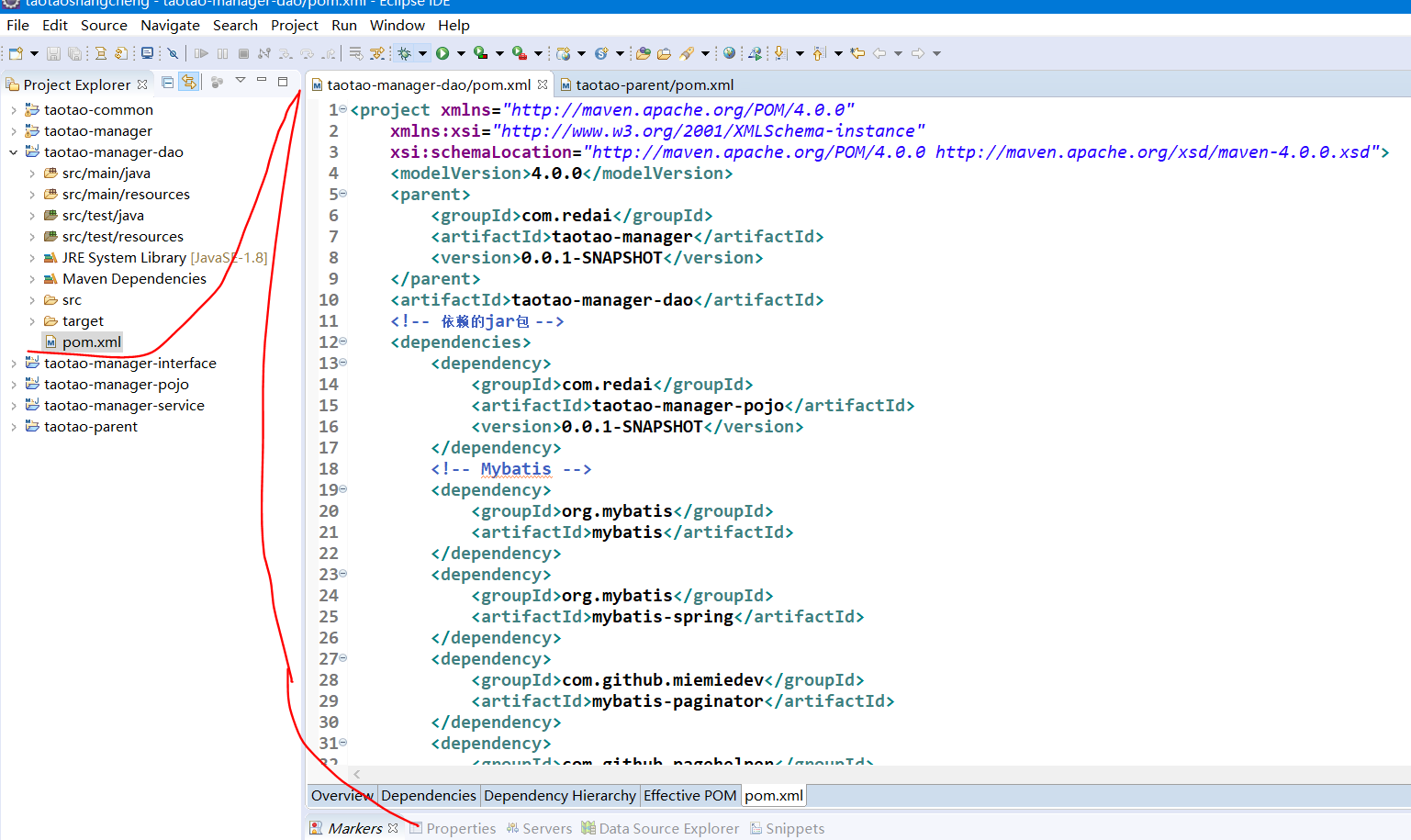Click the Next Annotation down-arrow icon

(780, 53)
